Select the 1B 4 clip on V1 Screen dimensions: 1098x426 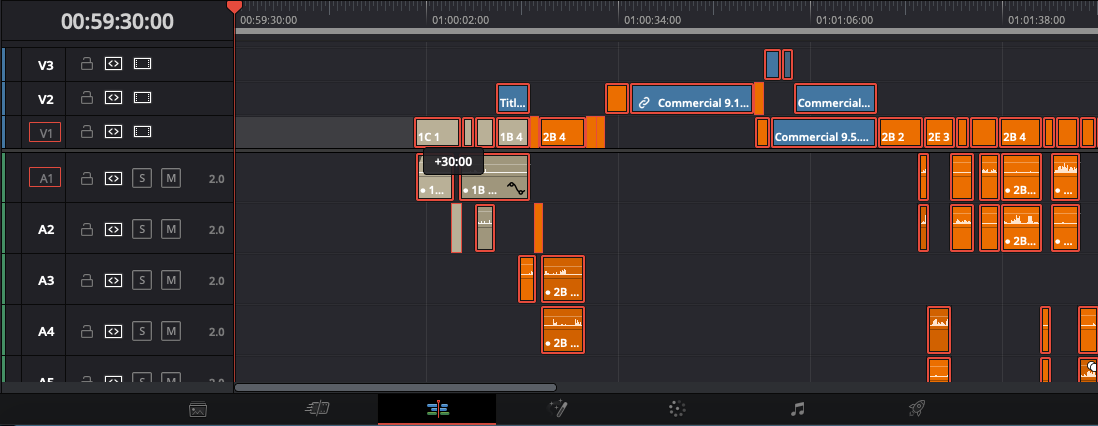(x=513, y=132)
